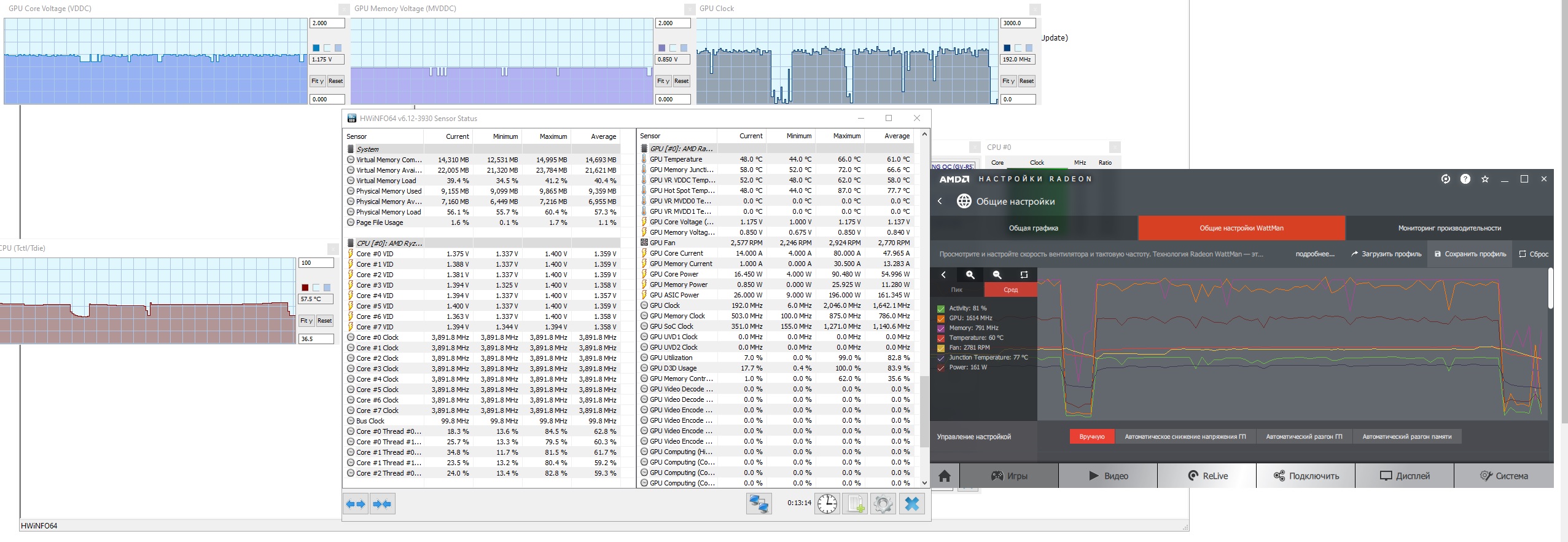Screen dimensions: 1568x542
Task: Click the HWiNFO expand columns arrows icon
Action: point(356,505)
